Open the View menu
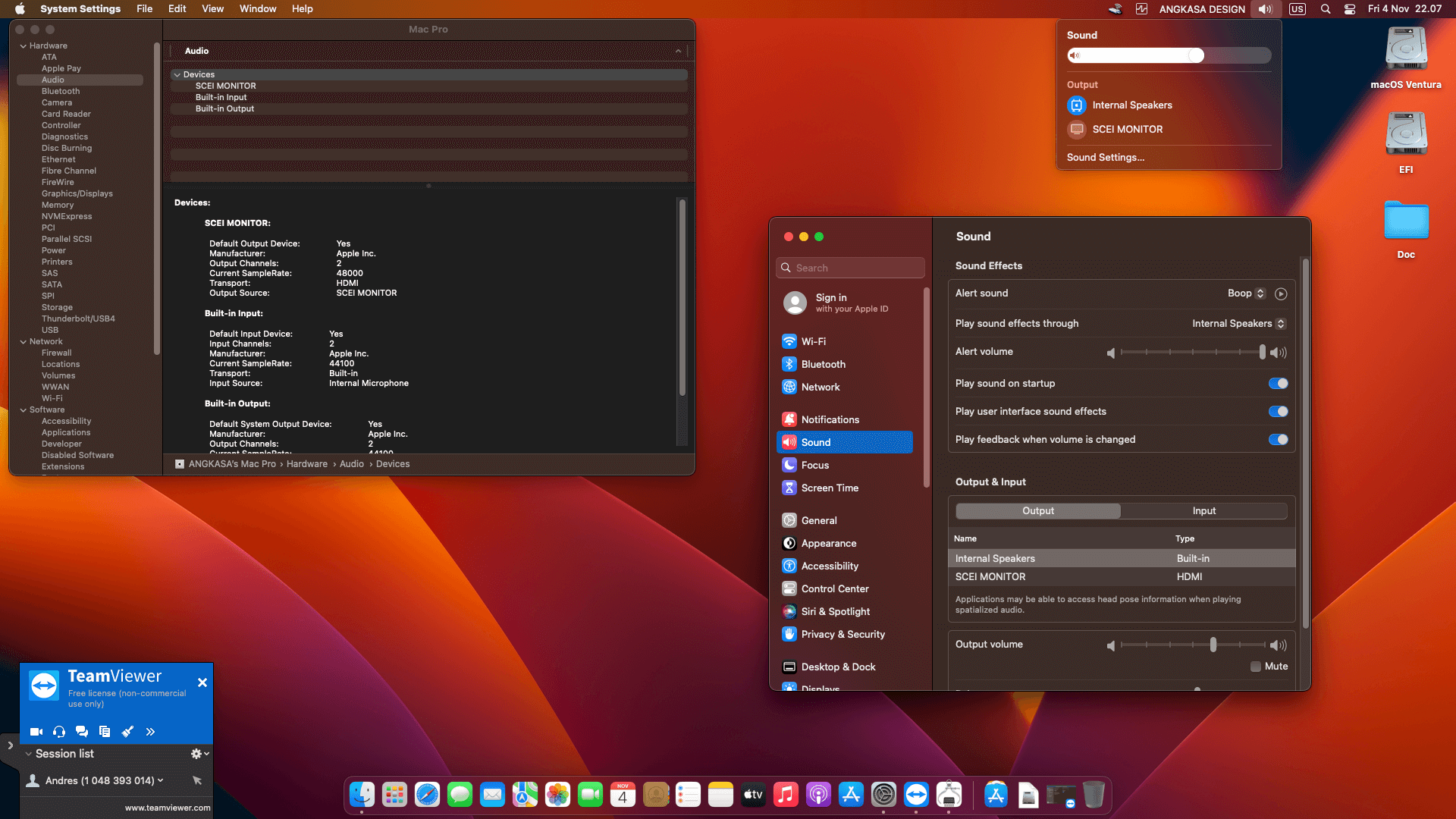The width and height of the screenshot is (1456, 819). click(x=212, y=9)
